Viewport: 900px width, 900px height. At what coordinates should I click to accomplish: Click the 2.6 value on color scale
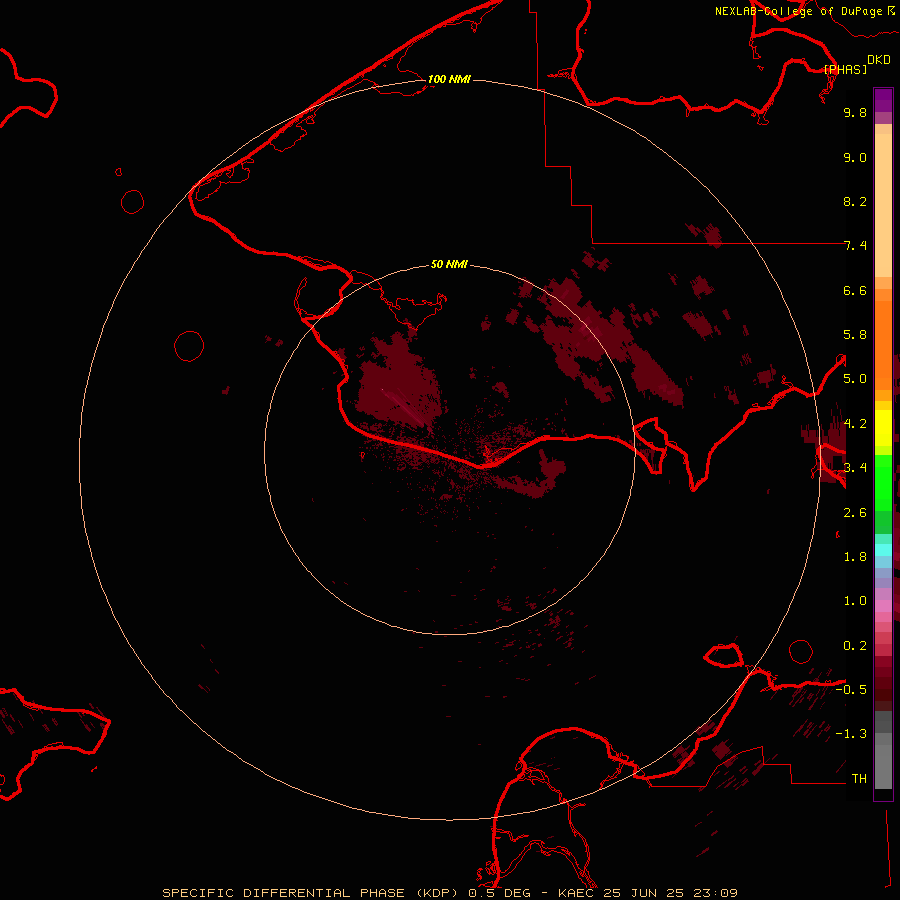855,513
